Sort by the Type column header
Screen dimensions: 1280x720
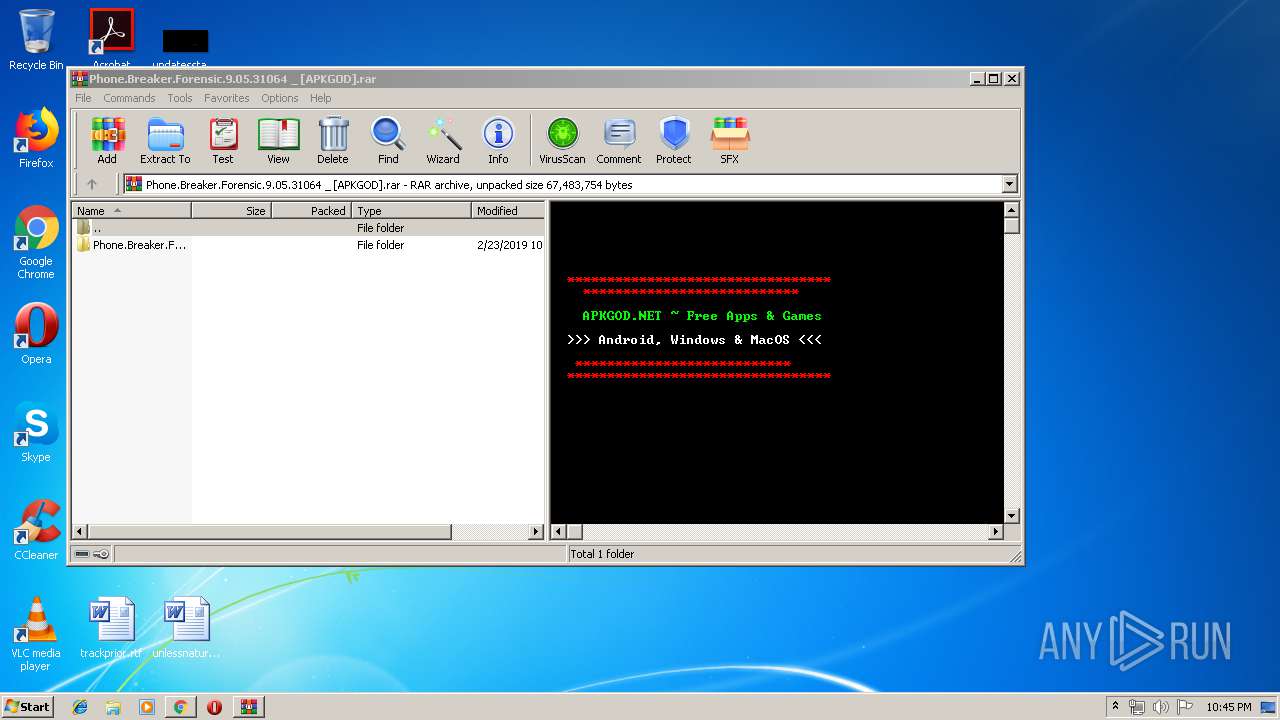(x=411, y=211)
